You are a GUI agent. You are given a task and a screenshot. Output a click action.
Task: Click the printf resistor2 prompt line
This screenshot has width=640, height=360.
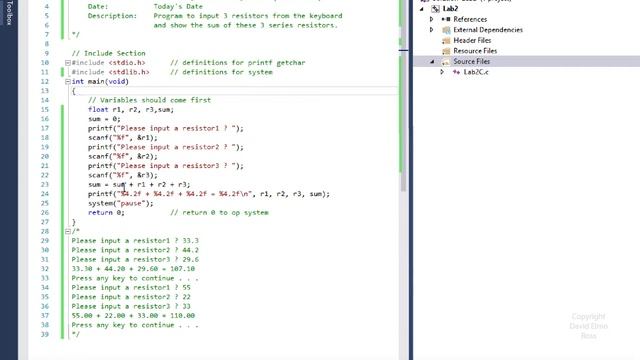[x=165, y=147]
